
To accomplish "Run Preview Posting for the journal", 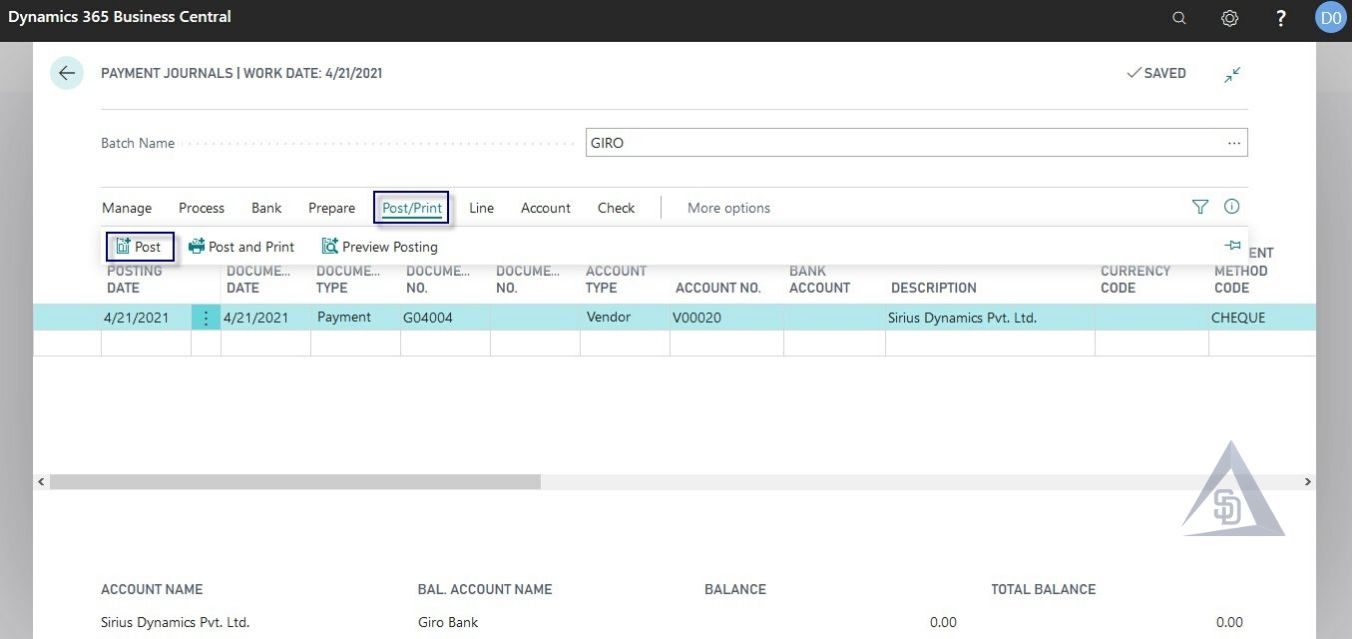I will [379, 246].
